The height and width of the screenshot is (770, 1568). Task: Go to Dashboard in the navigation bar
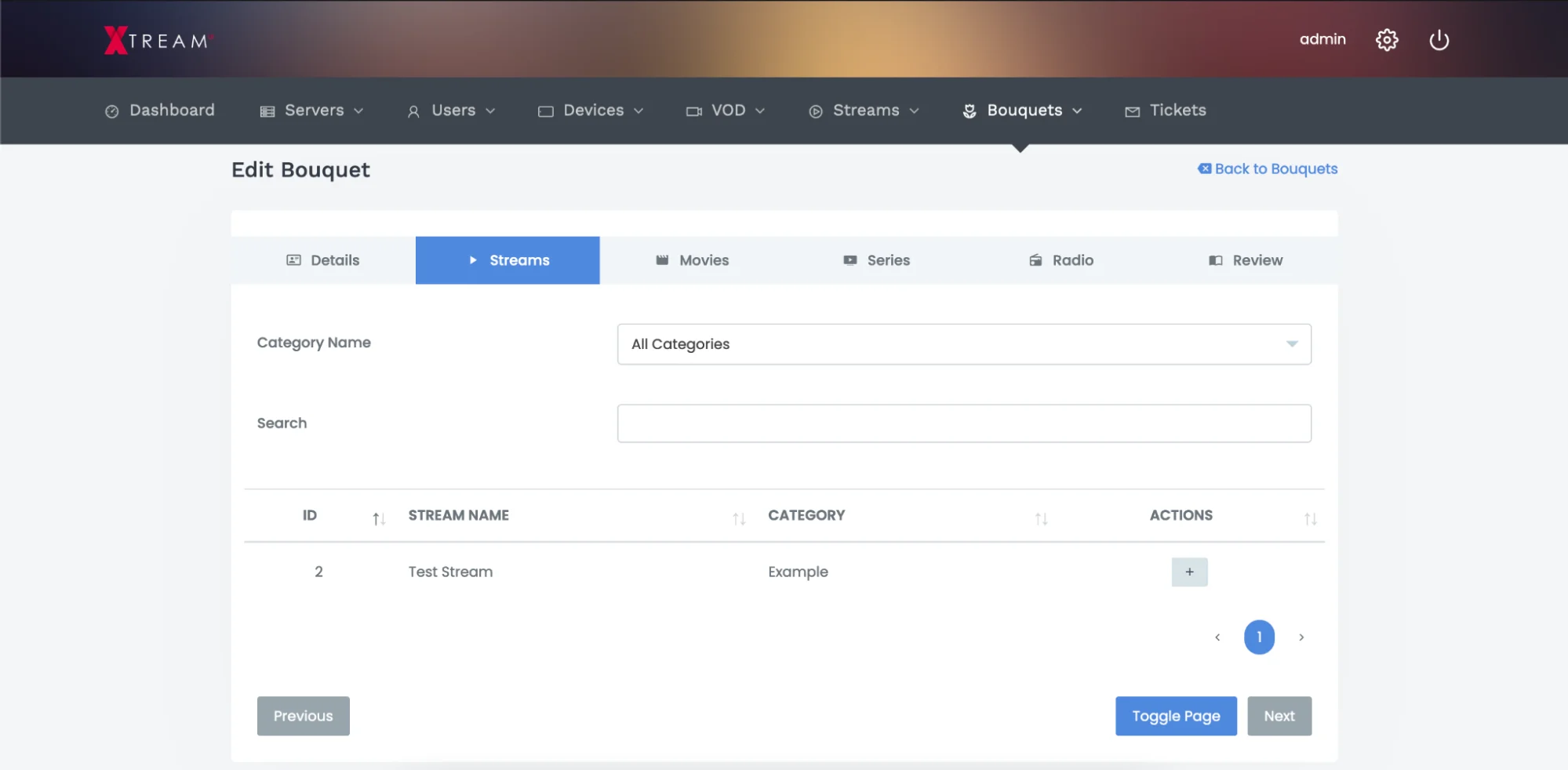pos(160,111)
